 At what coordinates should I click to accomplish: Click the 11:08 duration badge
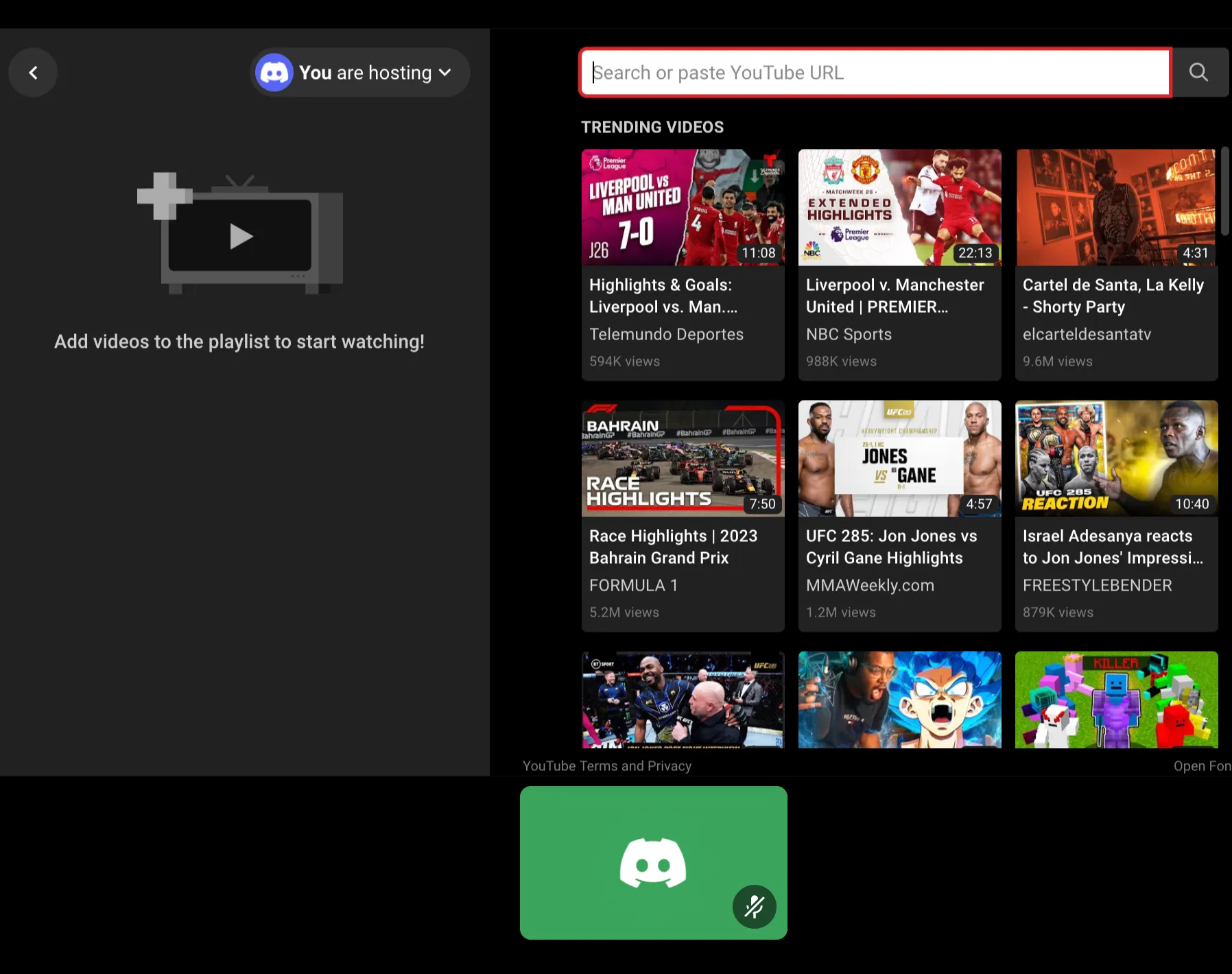click(x=759, y=253)
